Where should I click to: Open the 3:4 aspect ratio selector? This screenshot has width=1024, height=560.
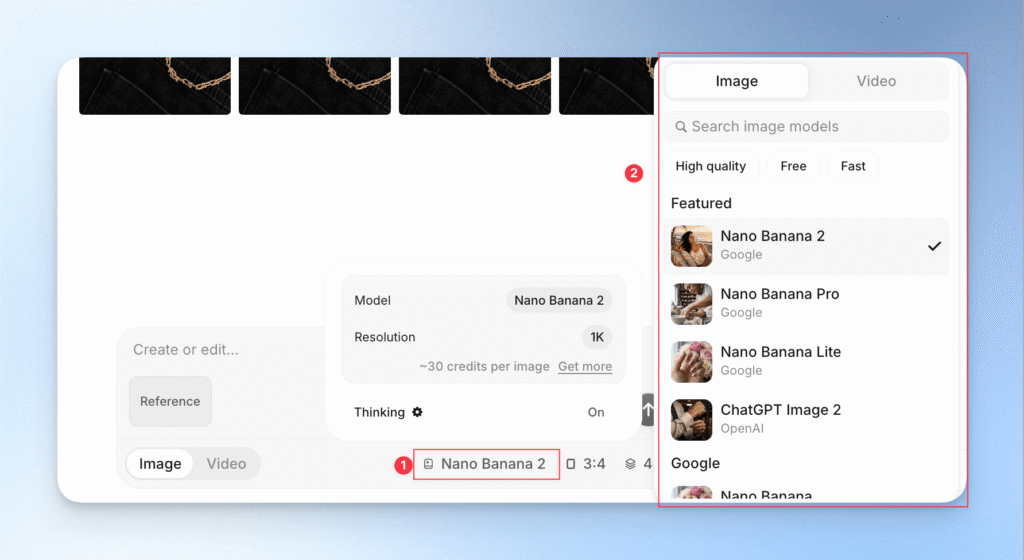pyautogui.click(x=586, y=464)
